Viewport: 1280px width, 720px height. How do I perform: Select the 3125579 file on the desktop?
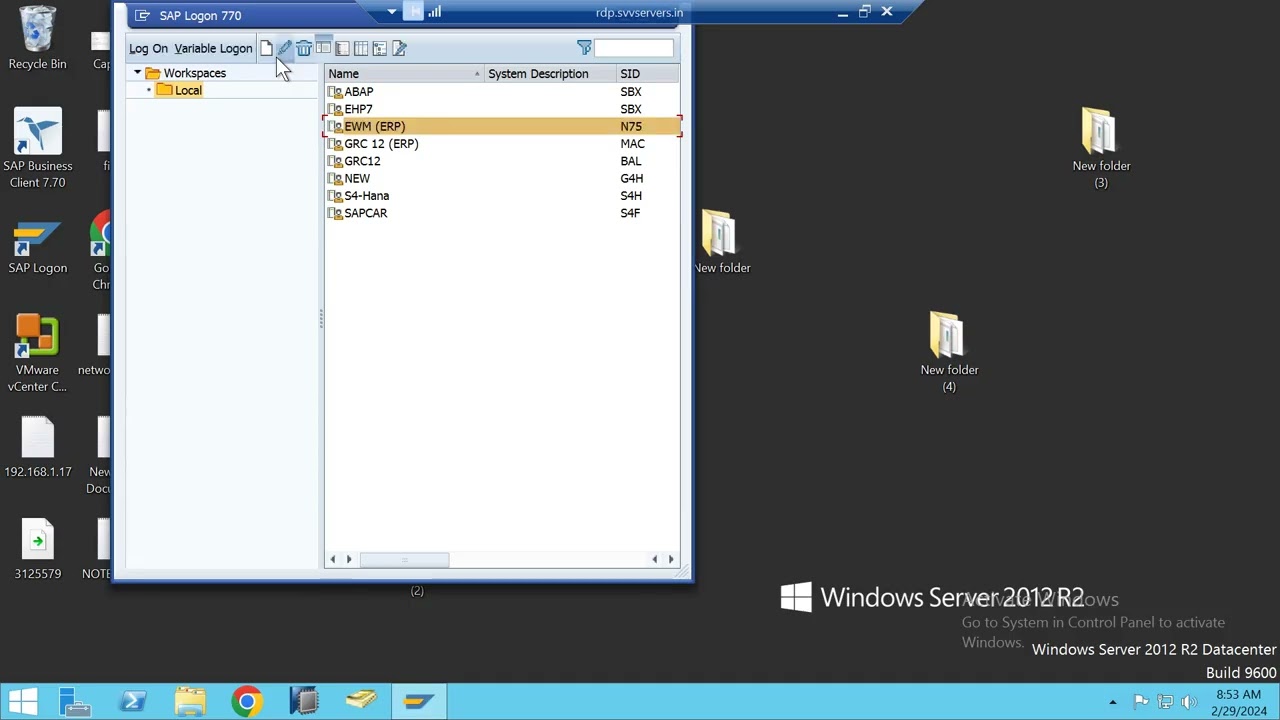click(x=37, y=550)
